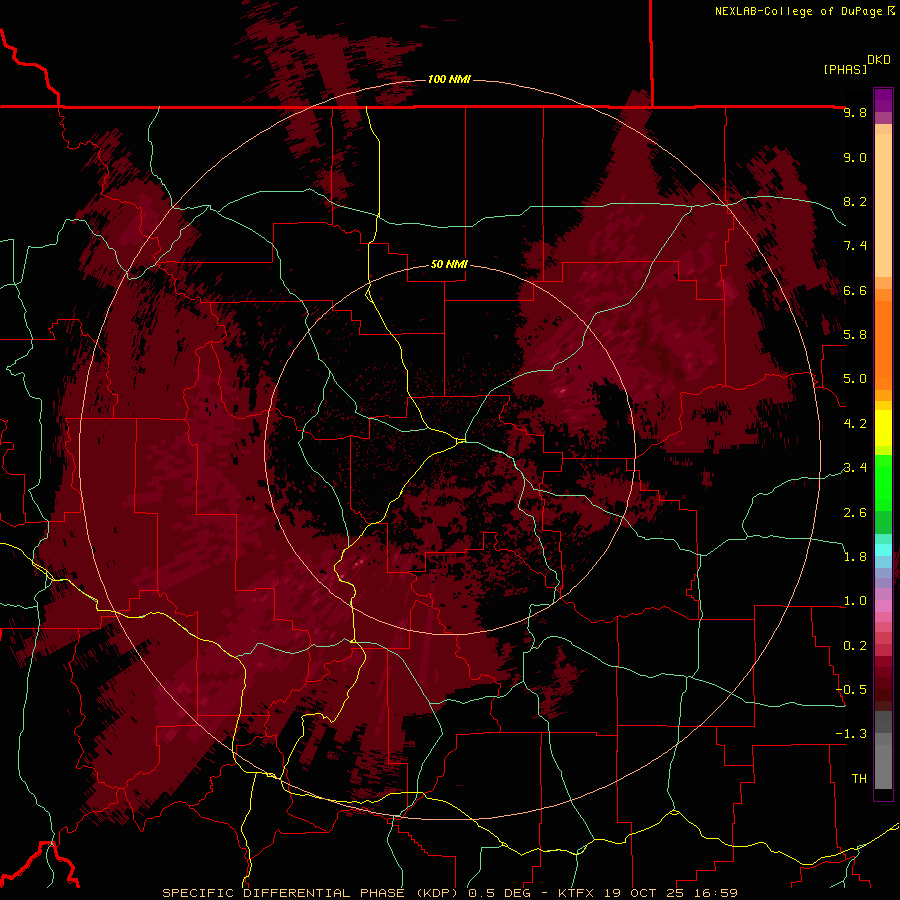Click the 'KTFX' radar site identifier
This screenshot has height=900, width=900.
tap(575, 893)
